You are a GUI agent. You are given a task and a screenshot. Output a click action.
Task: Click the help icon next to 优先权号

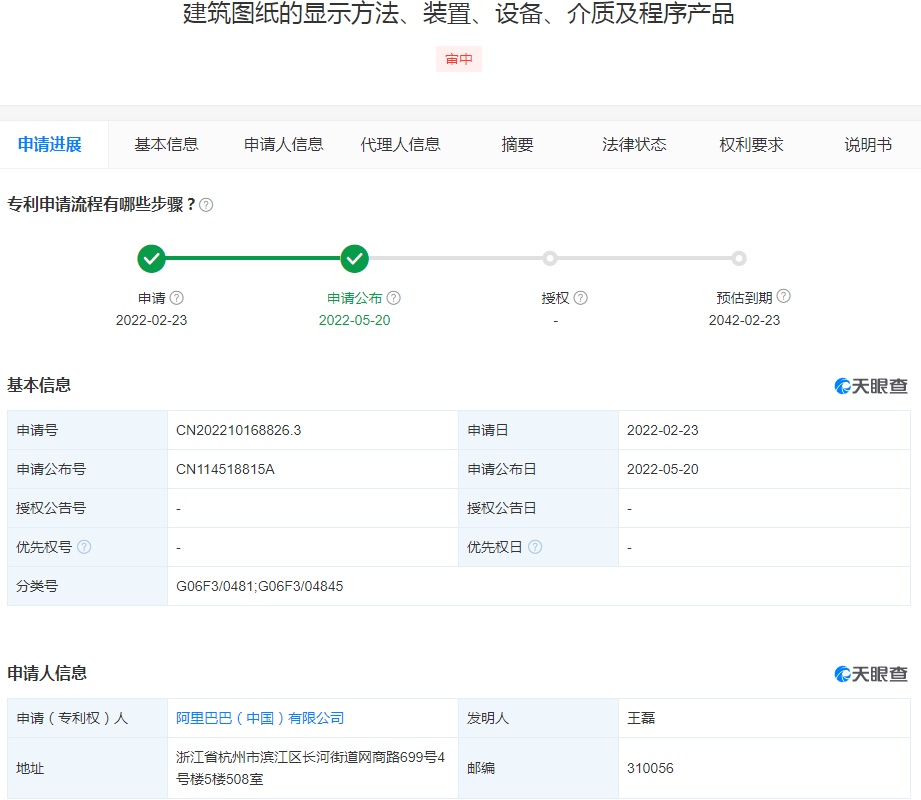pos(84,547)
